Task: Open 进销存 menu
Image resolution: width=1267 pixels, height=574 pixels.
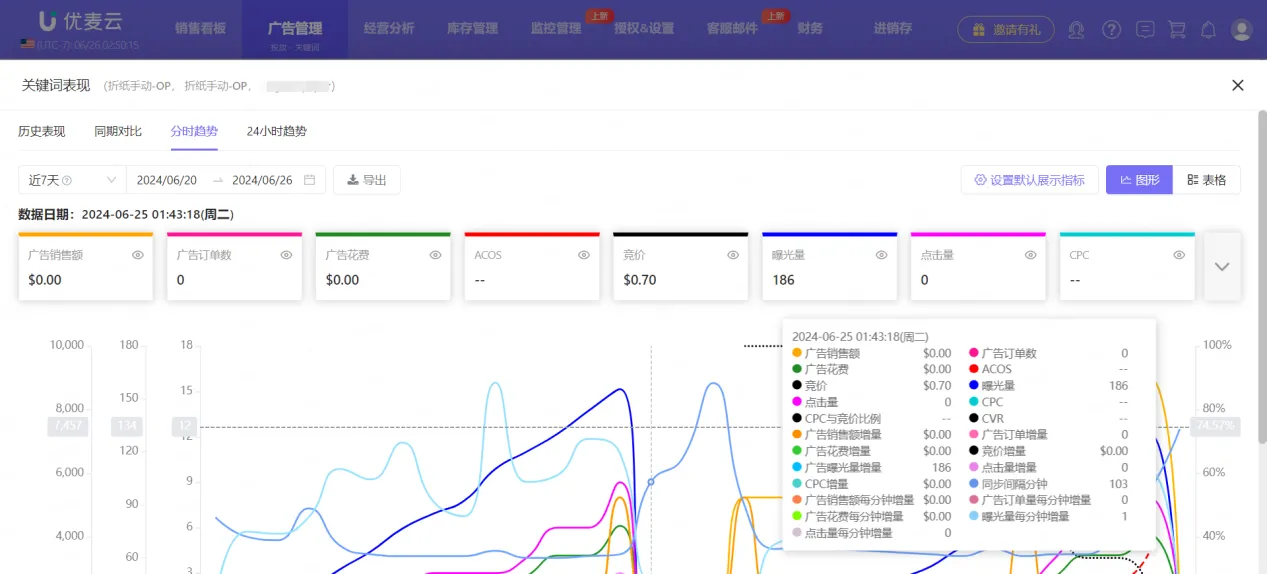Action: point(892,29)
